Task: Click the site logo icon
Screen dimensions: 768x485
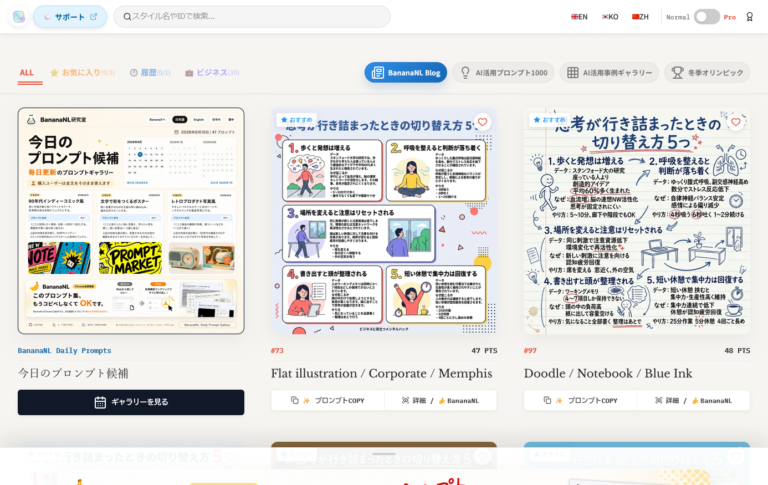Action: 19,17
